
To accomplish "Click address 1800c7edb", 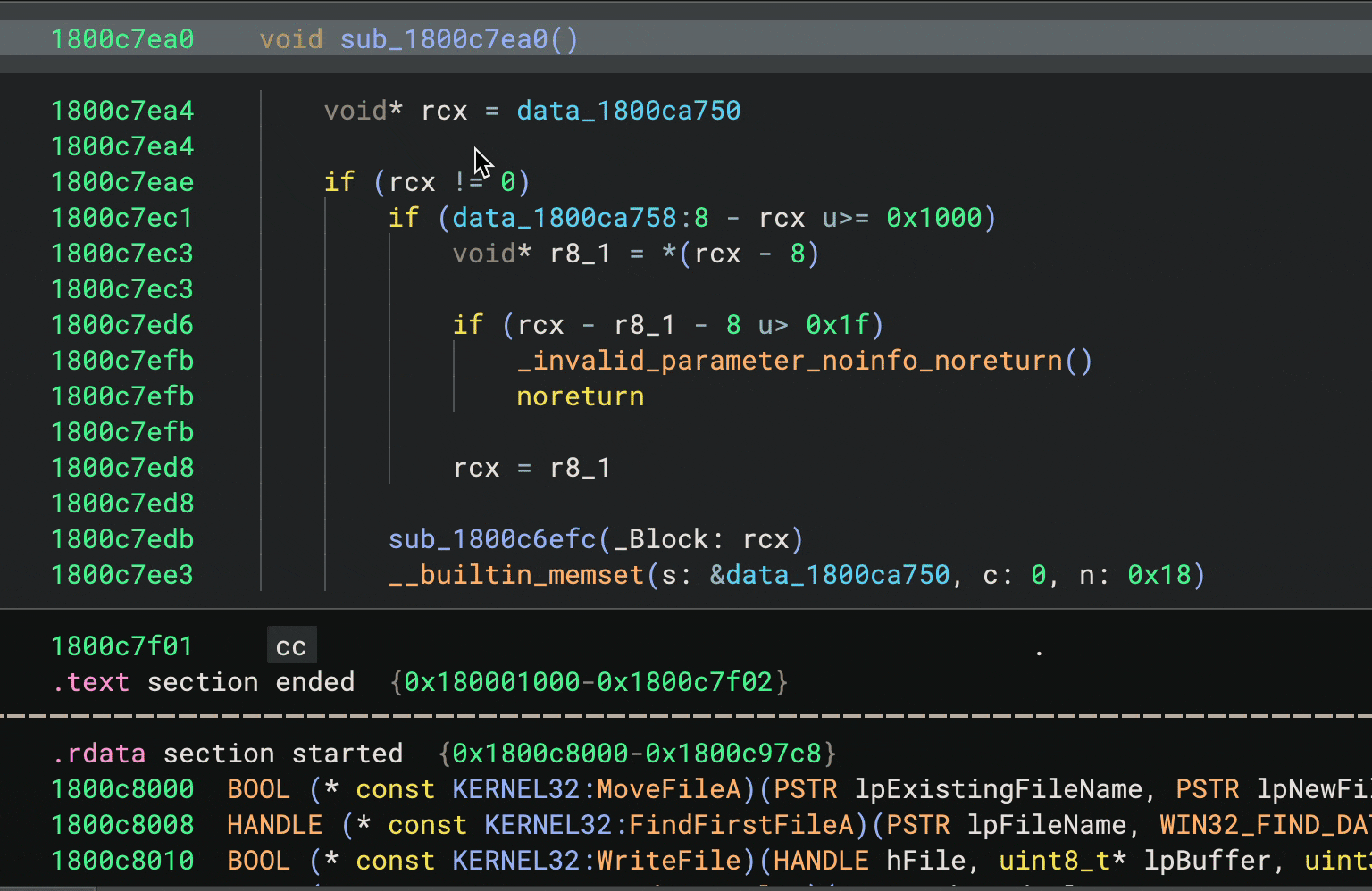I will [122, 539].
